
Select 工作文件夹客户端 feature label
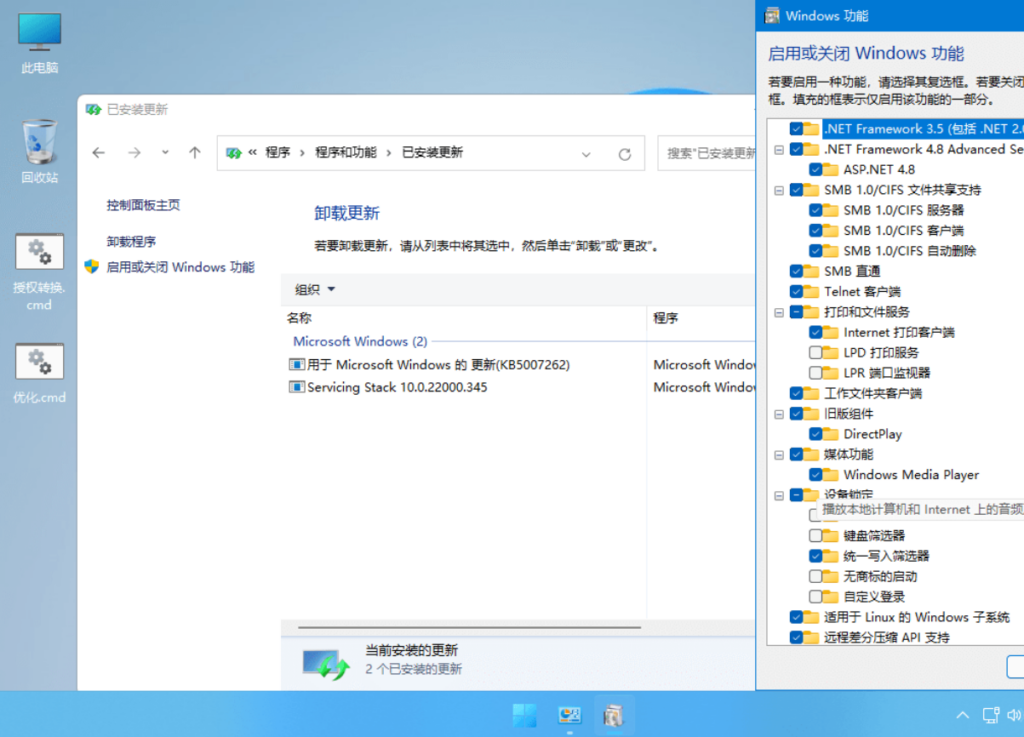(x=872, y=393)
